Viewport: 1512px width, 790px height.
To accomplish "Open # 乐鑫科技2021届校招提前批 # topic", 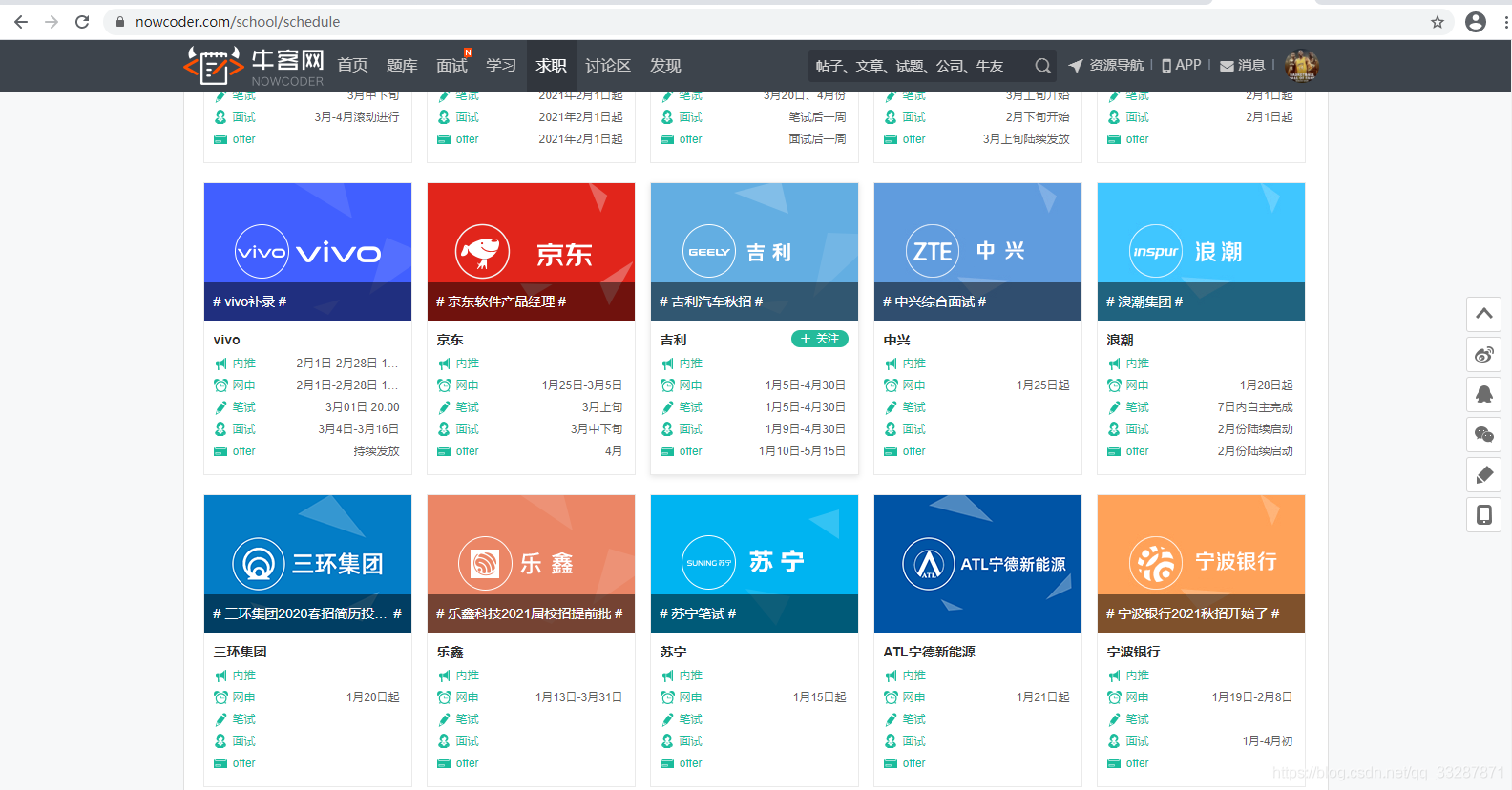I will 530,613.
